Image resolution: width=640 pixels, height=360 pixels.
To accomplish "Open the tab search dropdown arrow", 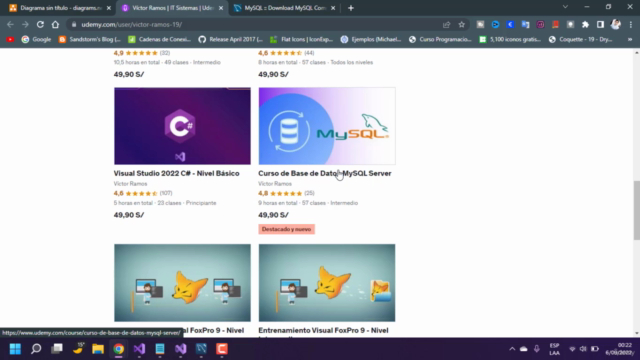I will click(x=565, y=7).
